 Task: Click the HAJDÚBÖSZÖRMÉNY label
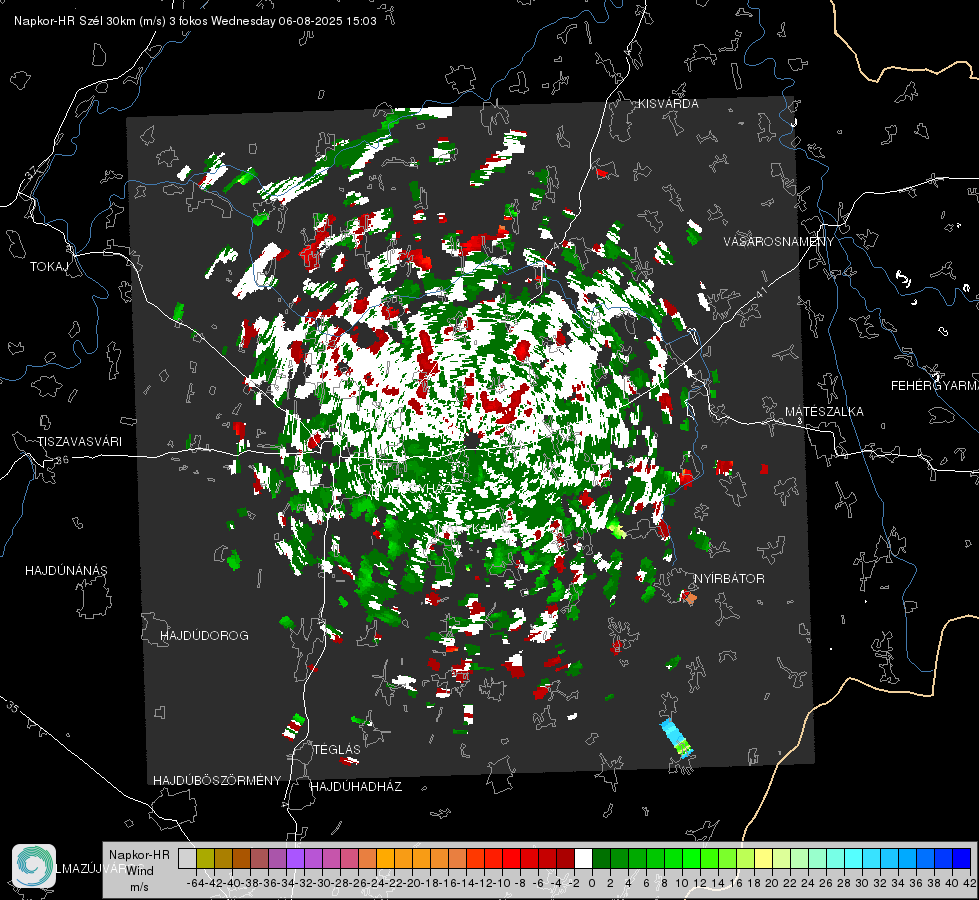click(x=217, y=781)
